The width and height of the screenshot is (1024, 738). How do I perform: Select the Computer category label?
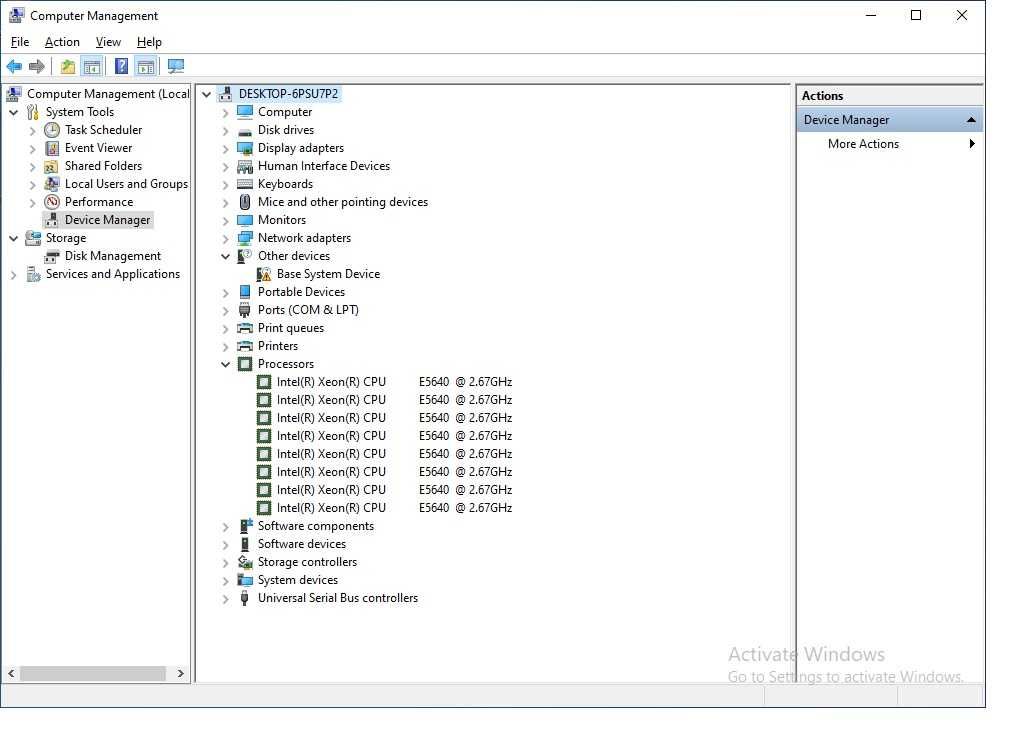(285, 112)
